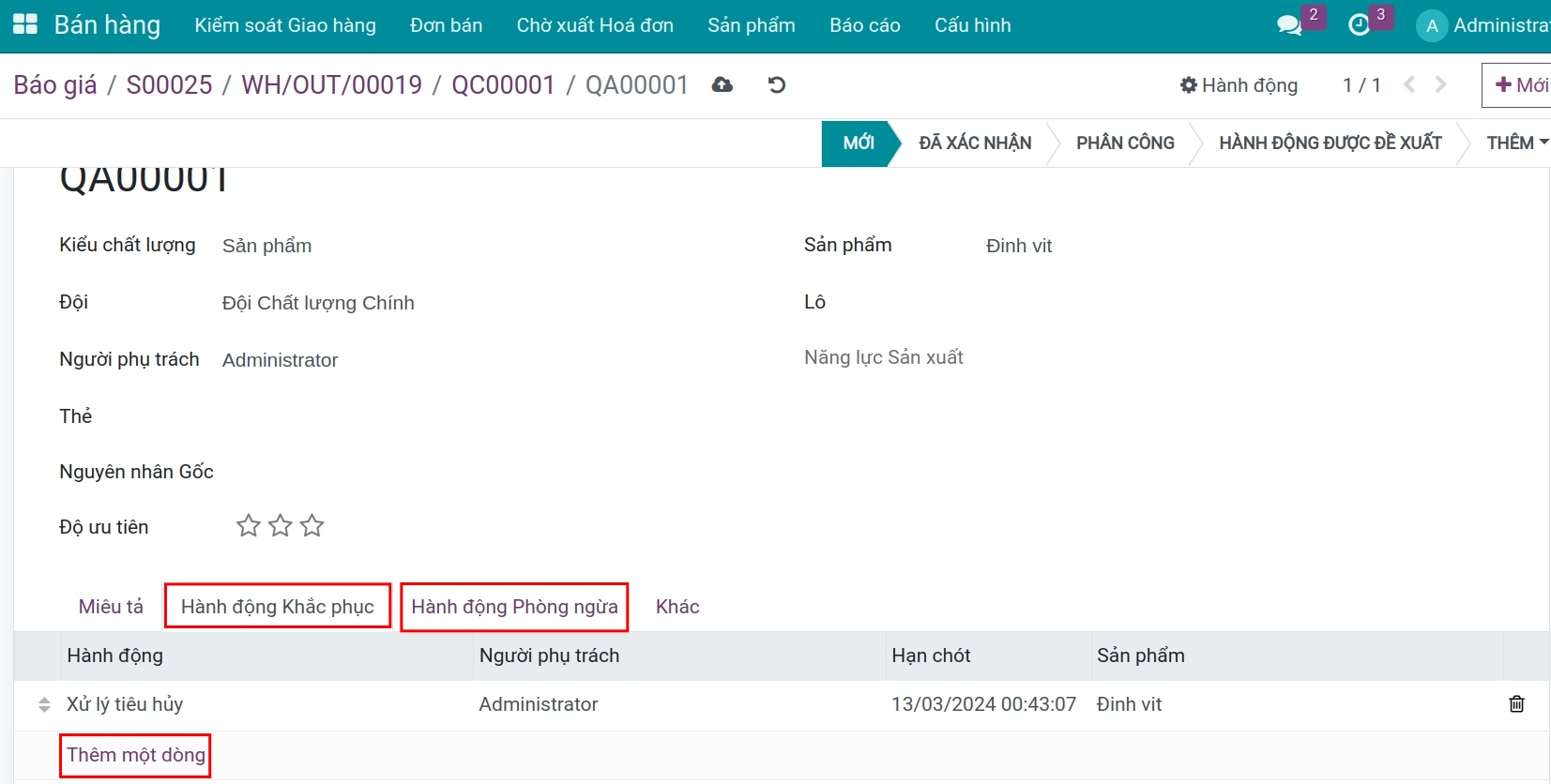Click the drag handle on Xử lý tiêu hủy row
The height and width of the screenshot is (784, 1551).
pyautogui.click(x=44, y=705)
